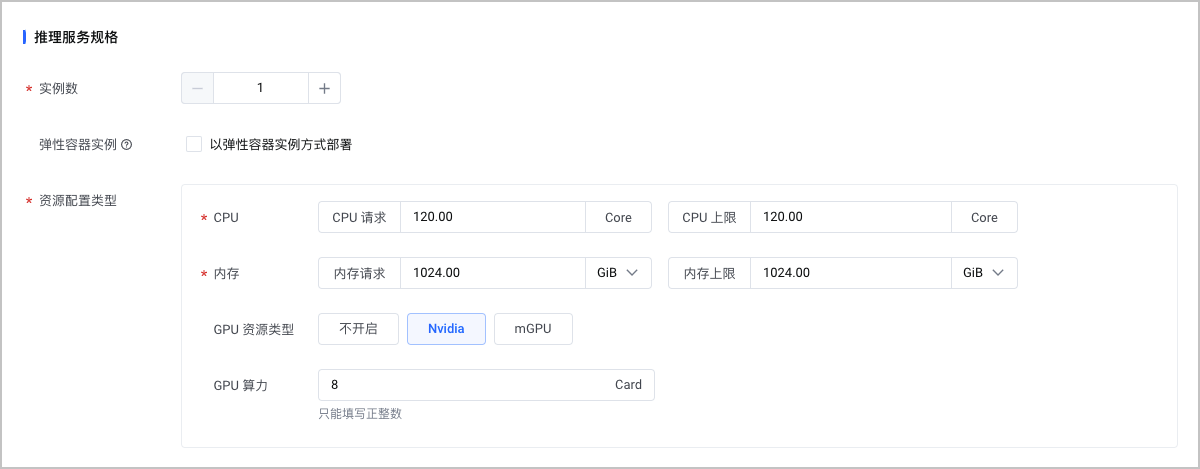Select mGPU resource type
This screenshot has width=1200, height=469.
533,329
